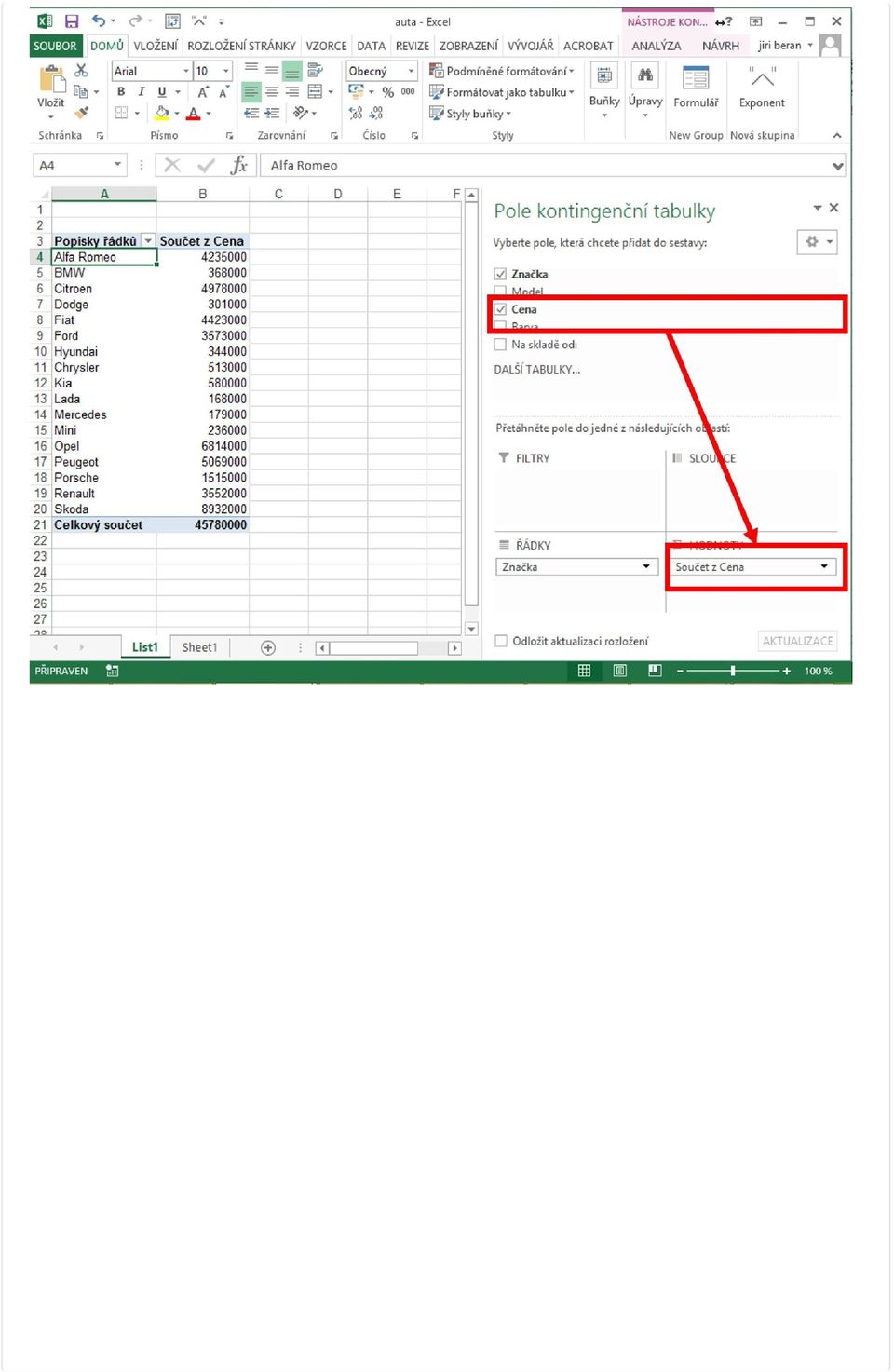
Task: Open the number format dropdown showing Obecný
Action: pos(411,71)
